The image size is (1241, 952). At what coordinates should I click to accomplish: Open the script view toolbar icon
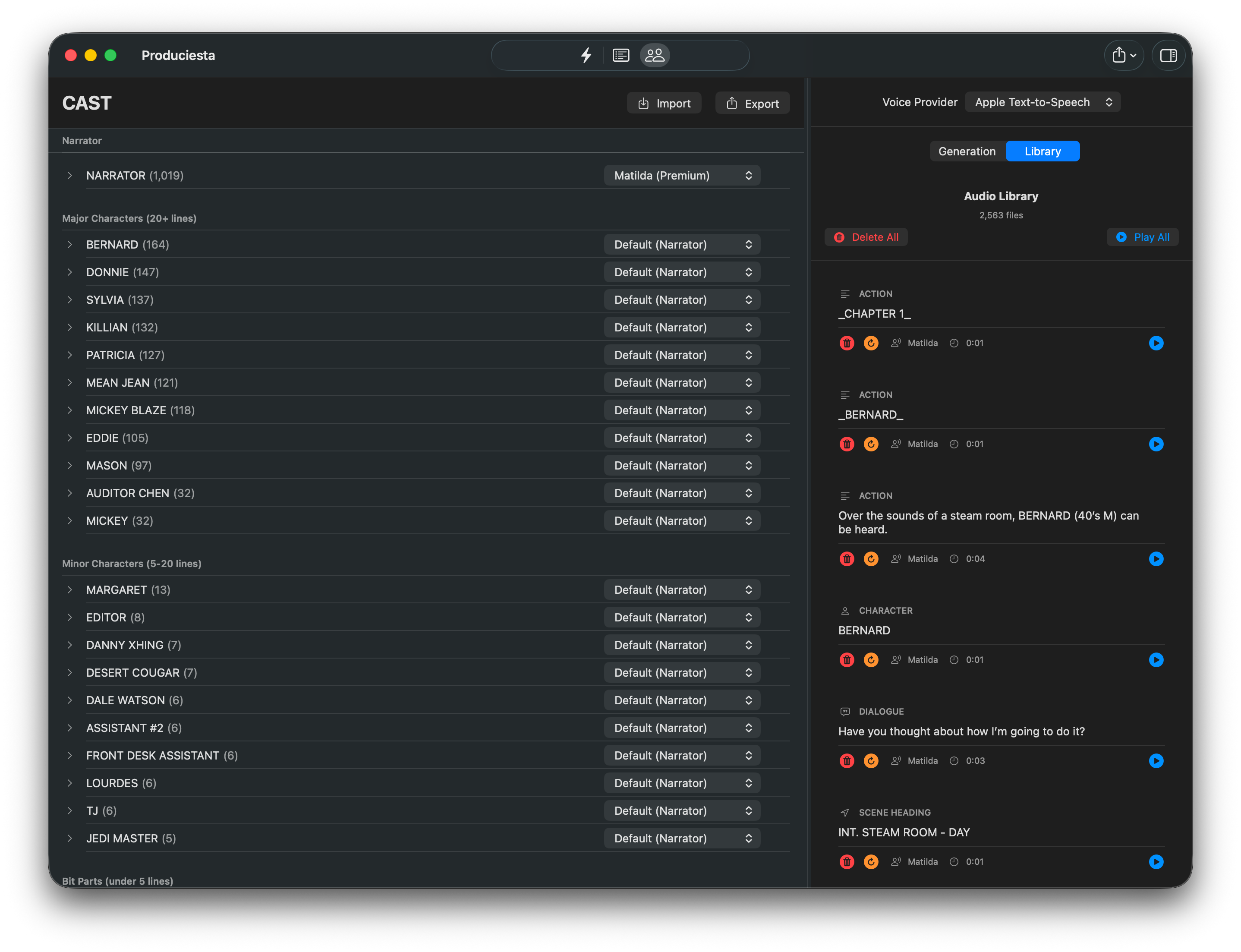tap(620, 55)
